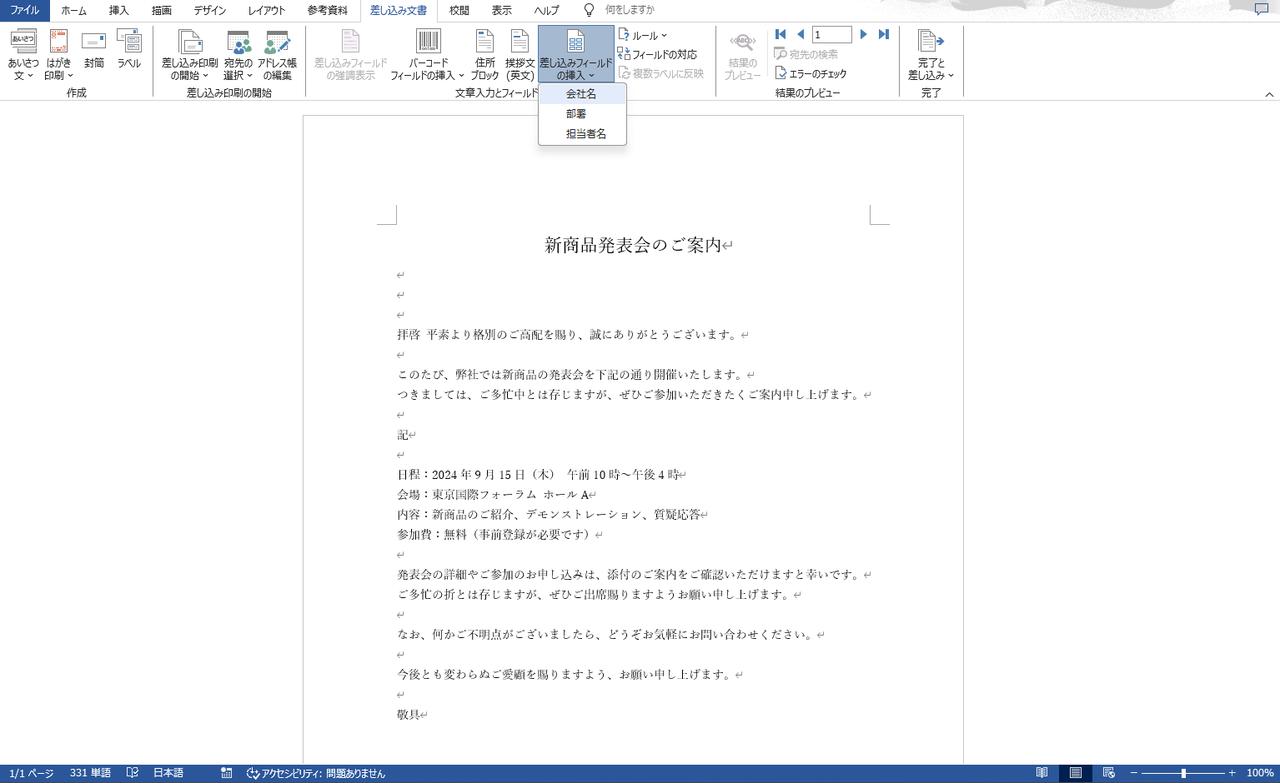Click the zoom out minus button

tap(1134, 773)
